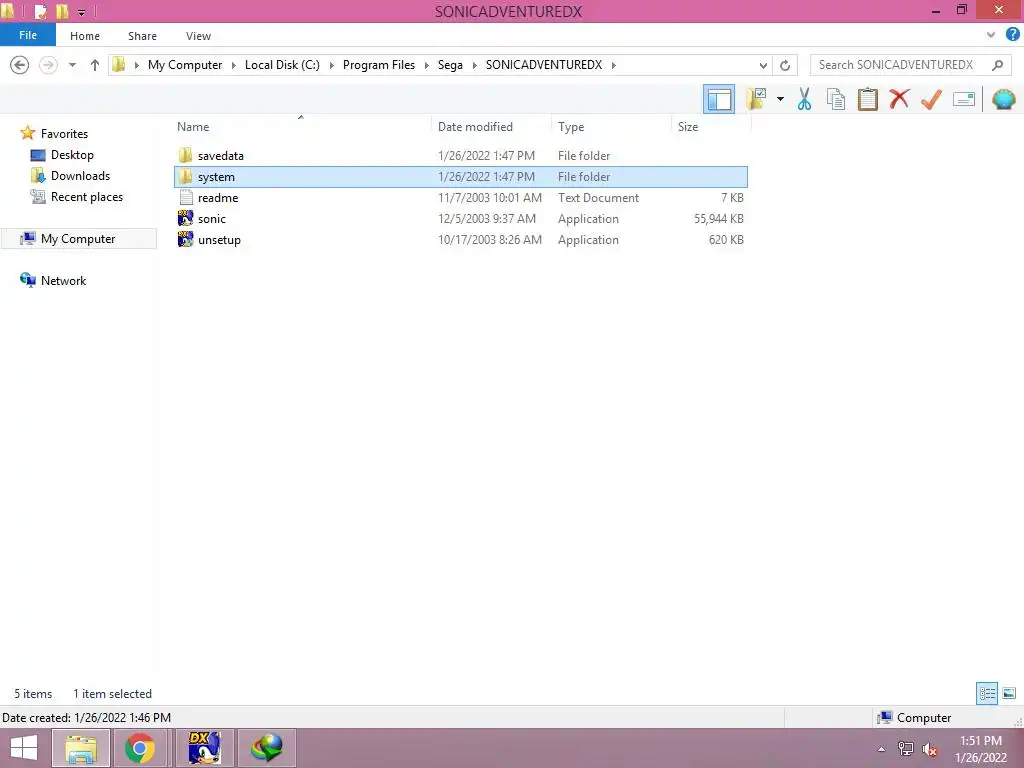The image size is (1024, 768).
Task: Expand the ribbon with the chevron
Action: (991, 35)
